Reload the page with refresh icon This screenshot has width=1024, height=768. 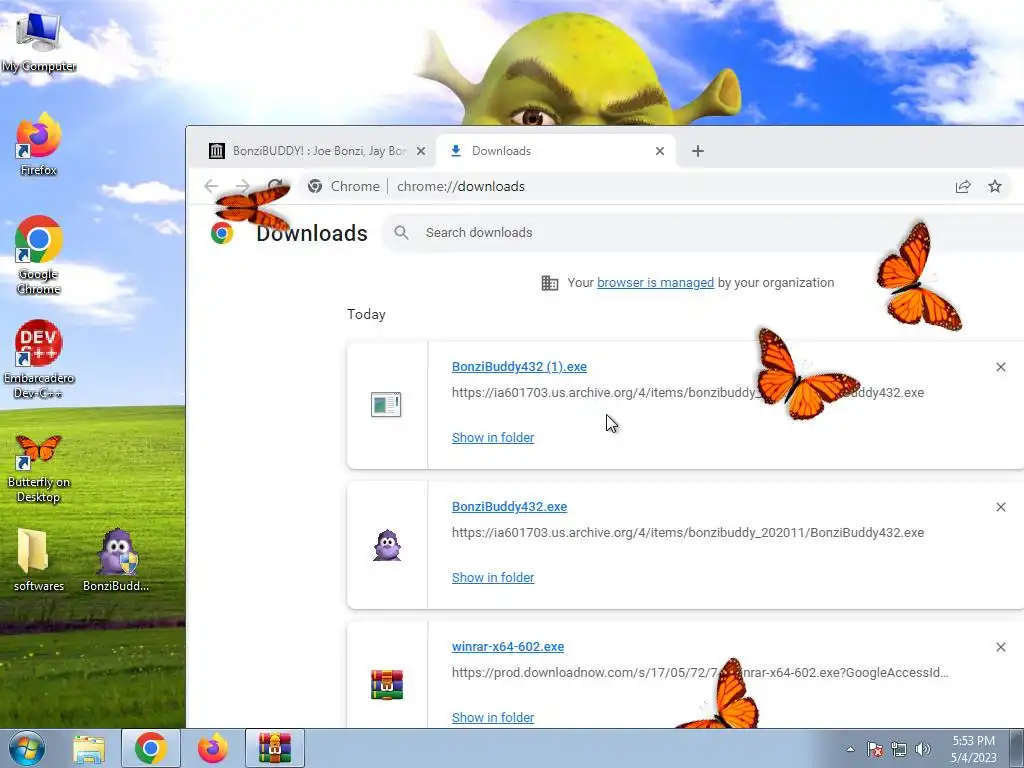click(275, 186)
